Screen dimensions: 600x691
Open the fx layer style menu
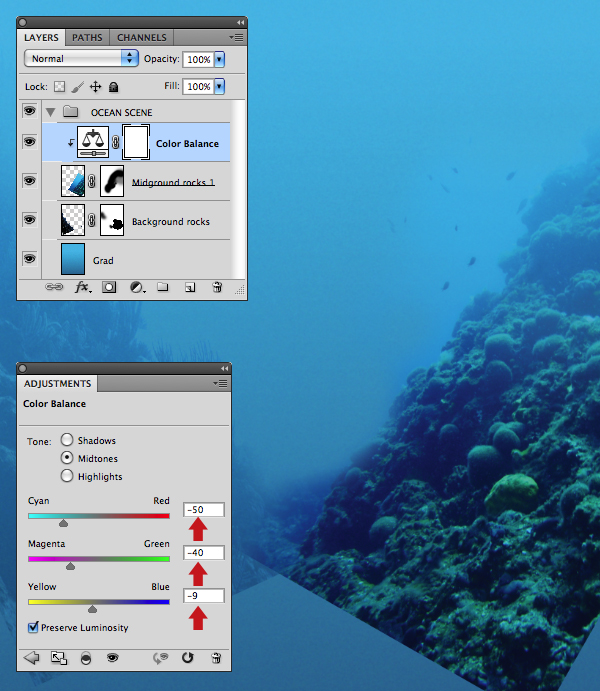[82, 288]
